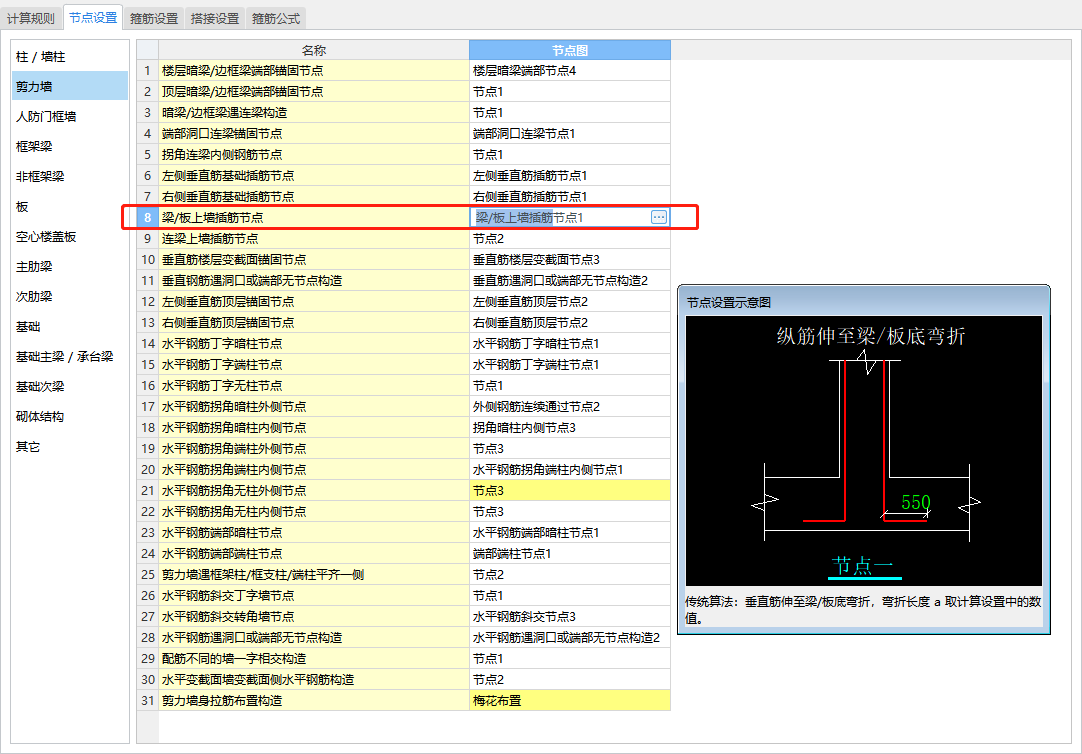Click 端部洞口连梁节点1 value cell
The width and height of the screenshot is (1082, 754).
pyautogui.click(x=570, y=134)
